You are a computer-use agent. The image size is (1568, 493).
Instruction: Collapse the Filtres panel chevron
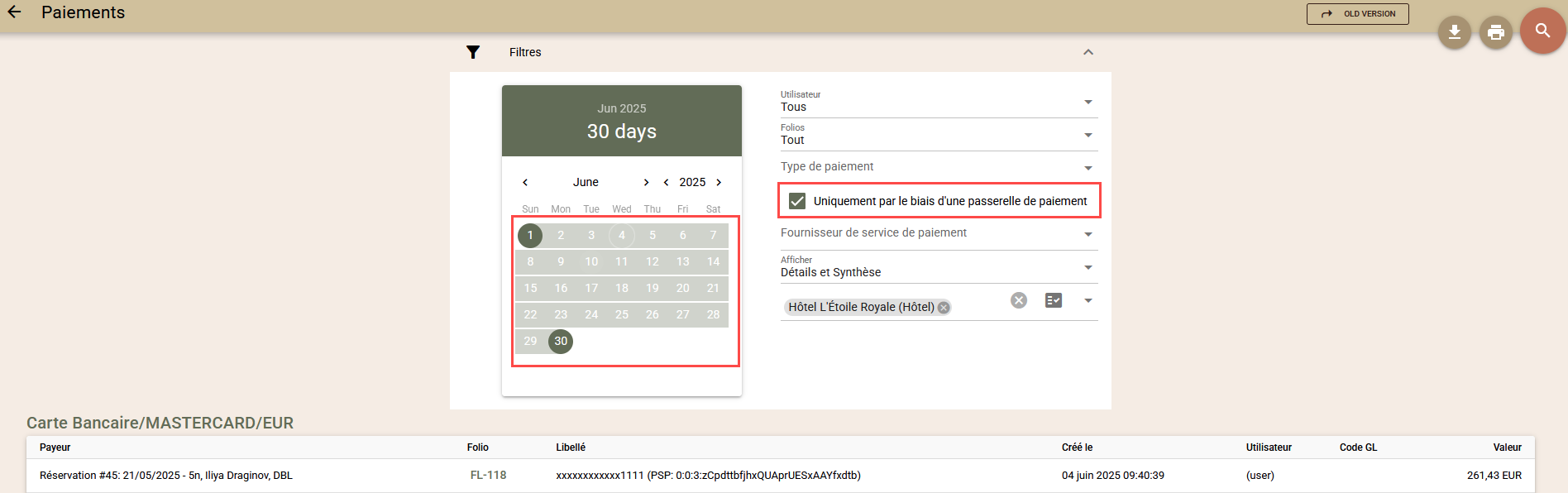coord(1088,52)
